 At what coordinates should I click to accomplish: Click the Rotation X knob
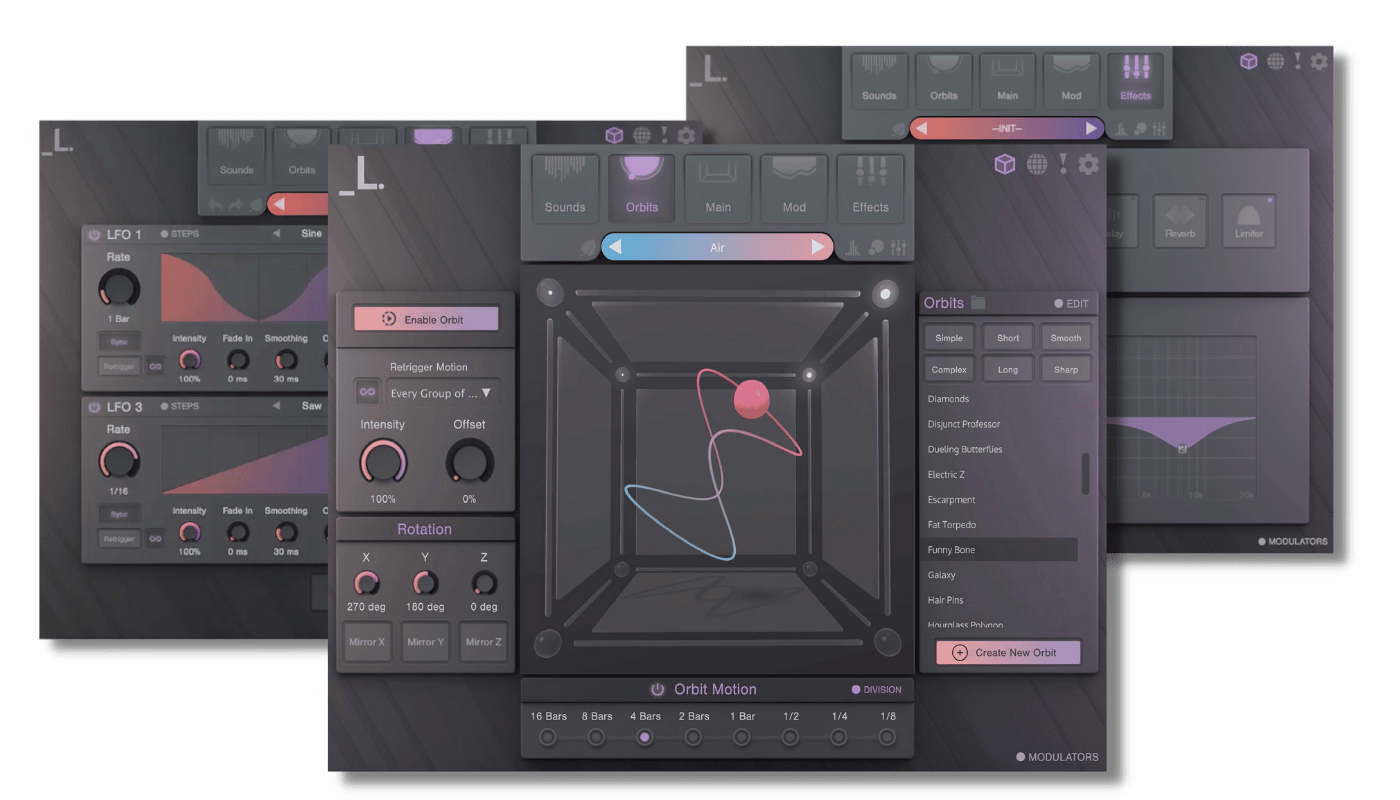367,583
